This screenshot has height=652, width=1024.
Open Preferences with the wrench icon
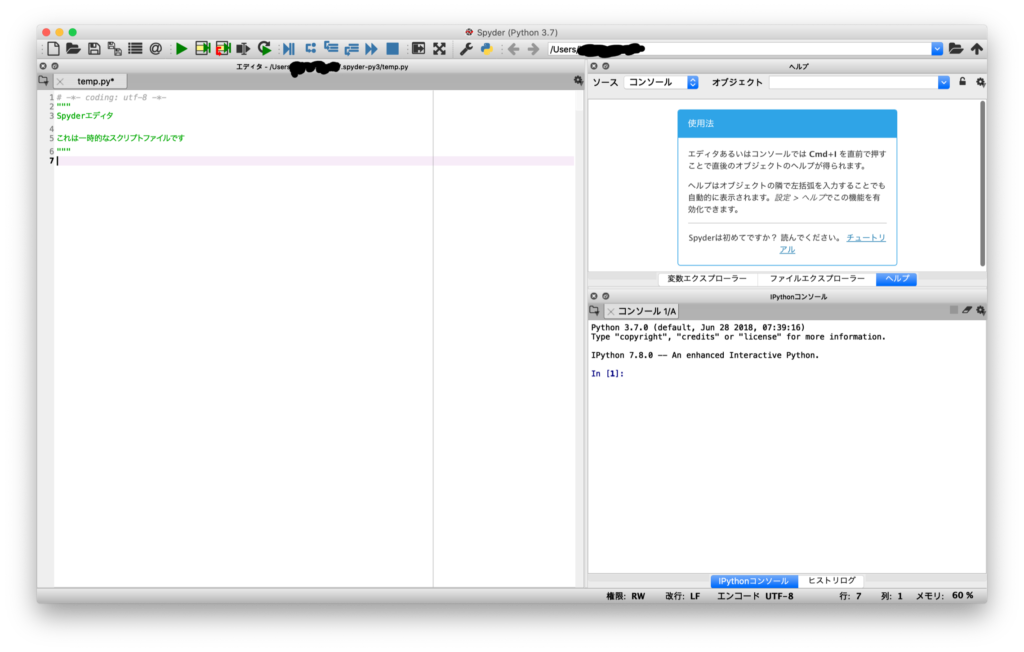(466, 48)
